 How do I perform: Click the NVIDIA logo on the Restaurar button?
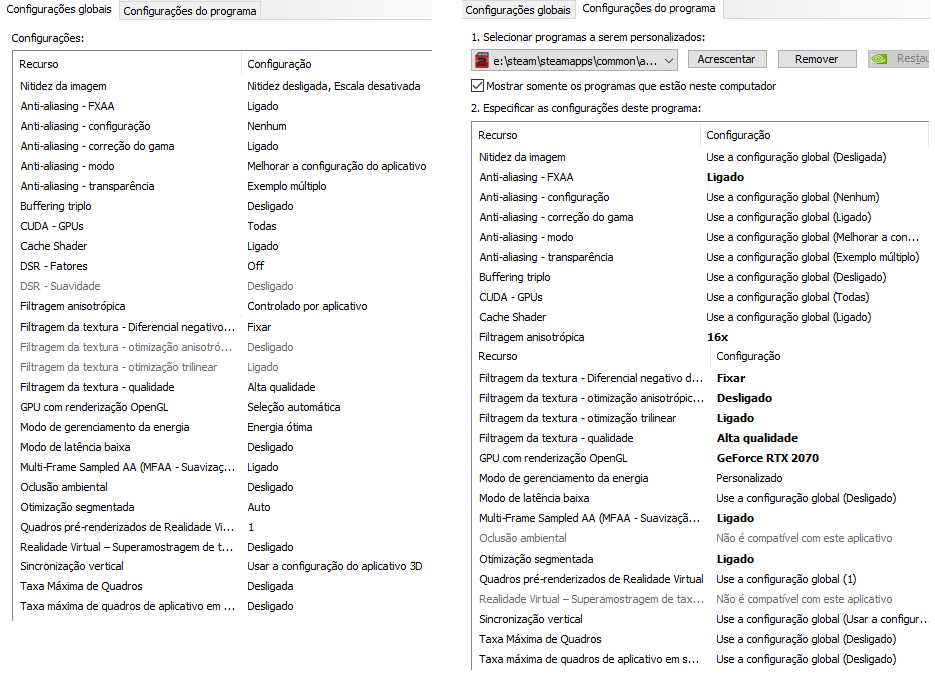tap(878, 59)
